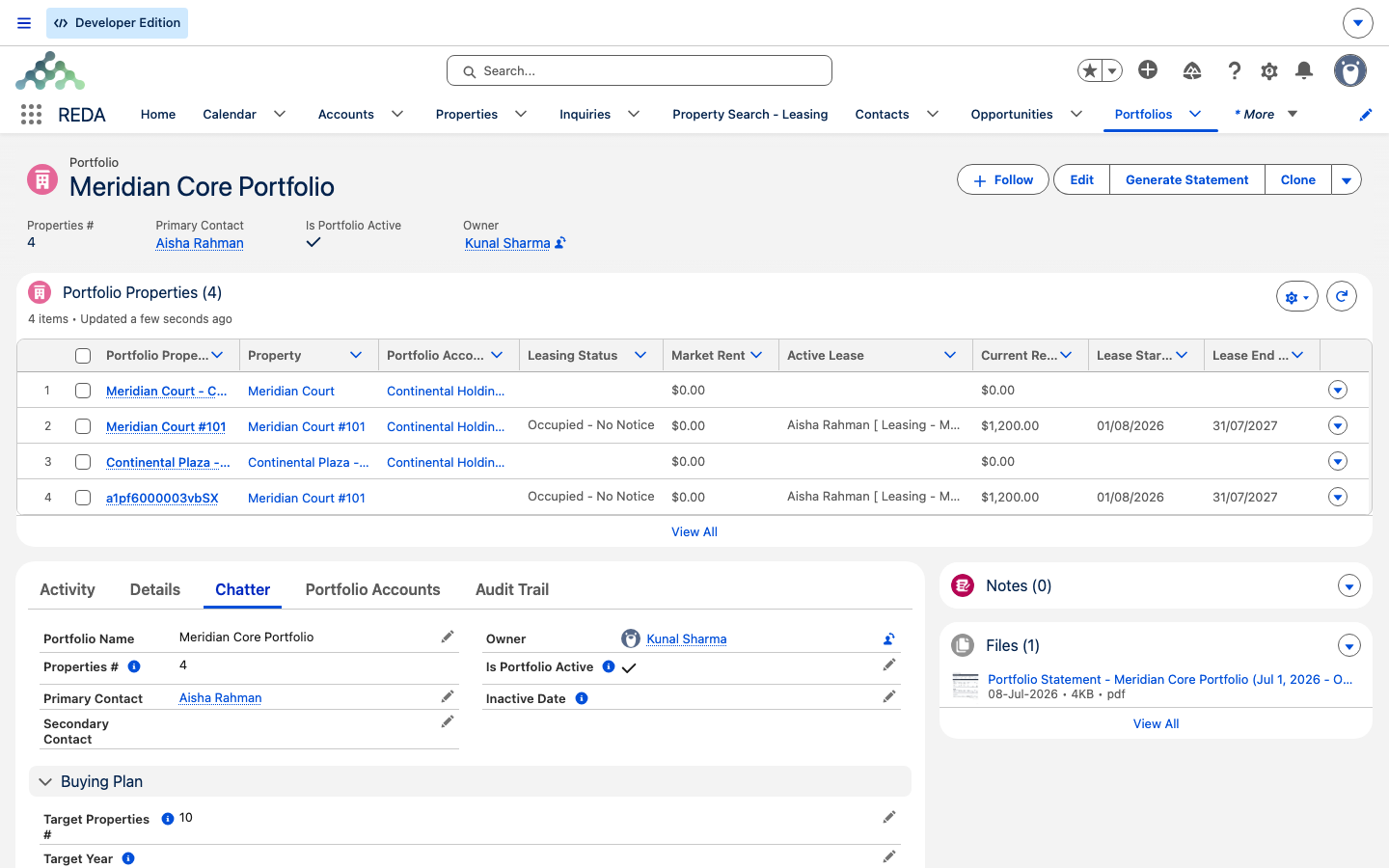
Task: Open the Notes card dropdown menu
Action: pyautogui.click(x=1349, y=586)
